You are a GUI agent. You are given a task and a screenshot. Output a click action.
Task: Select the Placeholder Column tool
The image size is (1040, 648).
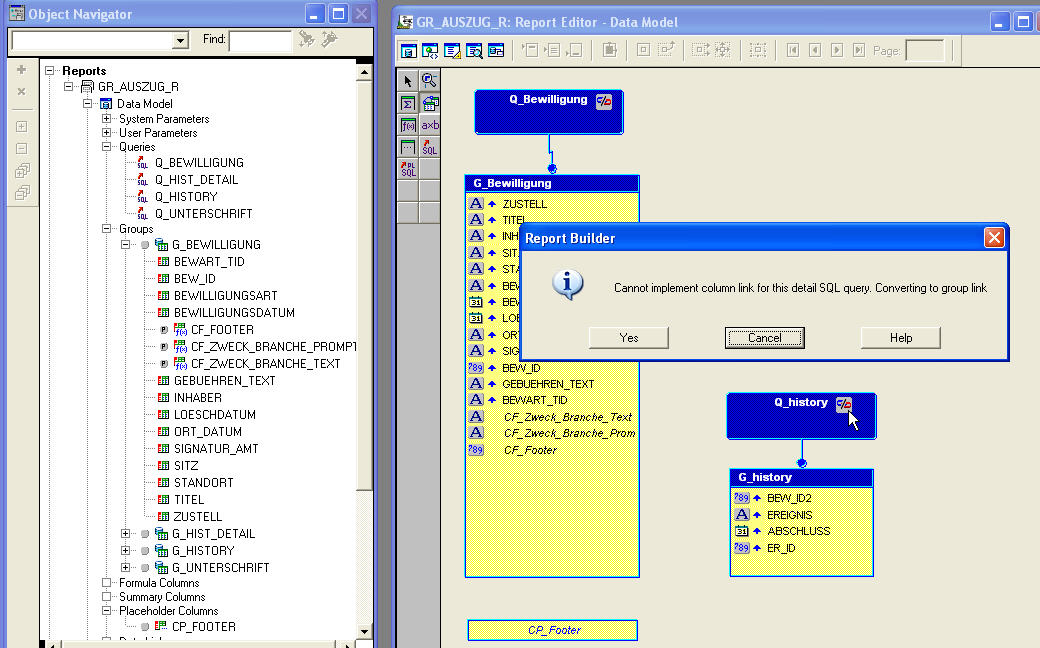[408, 147]
